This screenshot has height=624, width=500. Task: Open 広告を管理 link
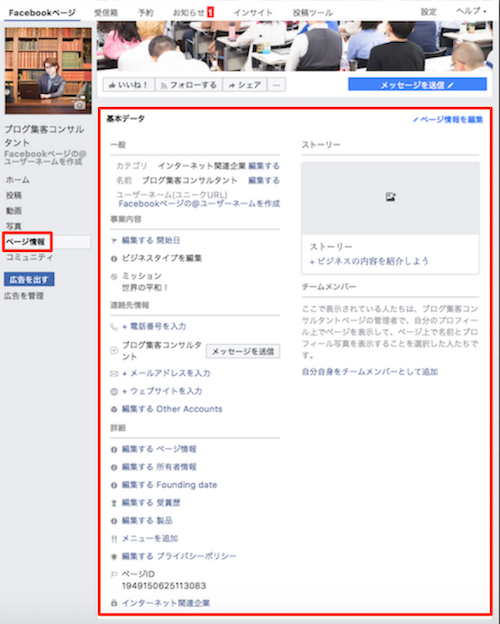(24, 296)
